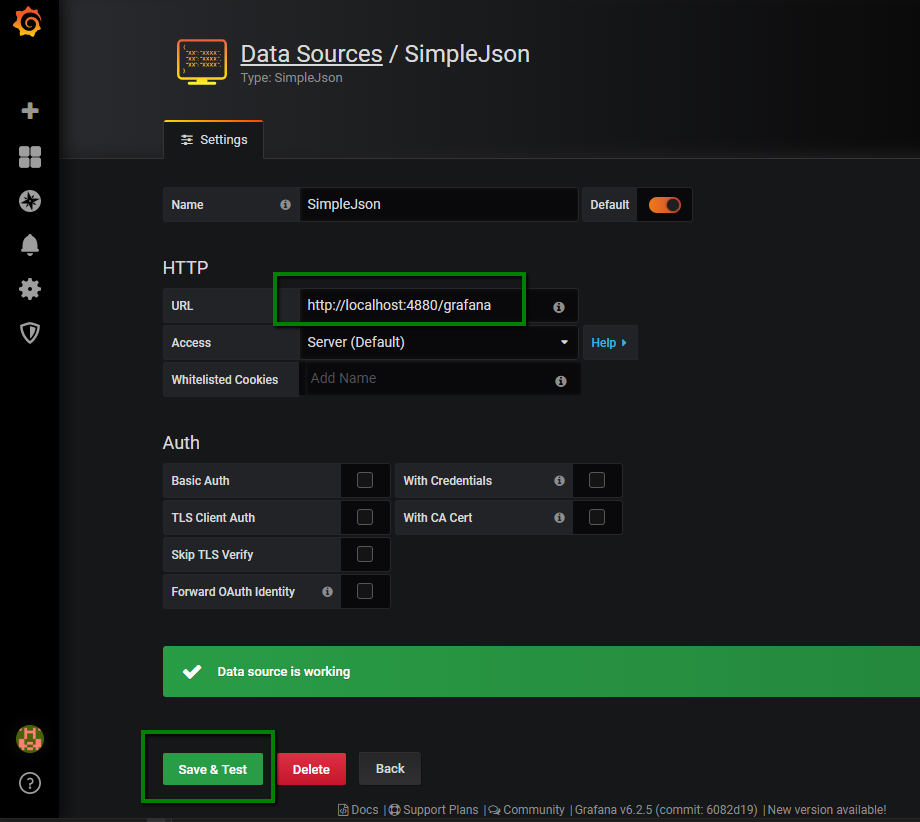Click the Grafana logo home icon

tap(28, 23)
